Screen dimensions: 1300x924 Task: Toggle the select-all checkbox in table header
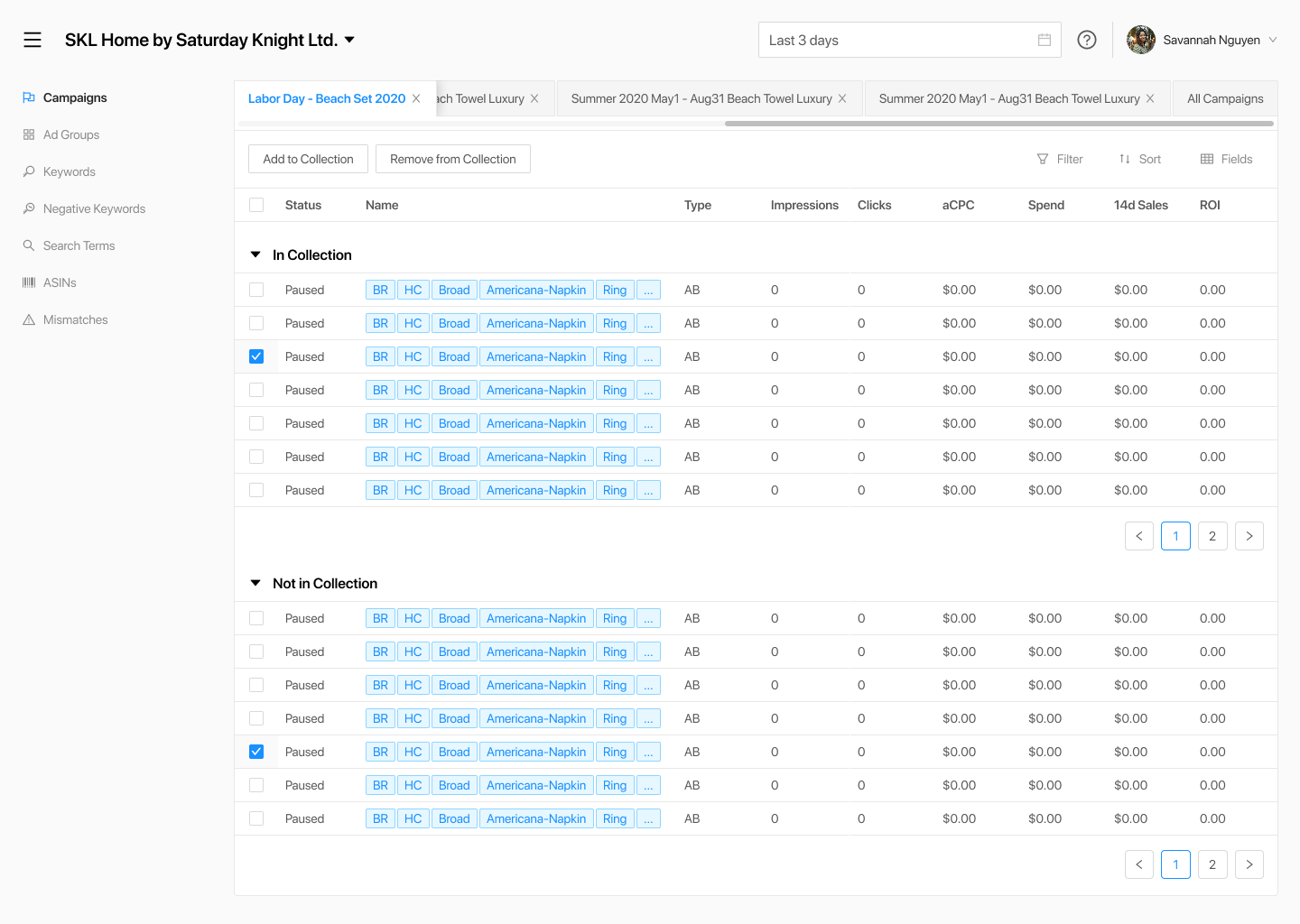coord(256,205)
